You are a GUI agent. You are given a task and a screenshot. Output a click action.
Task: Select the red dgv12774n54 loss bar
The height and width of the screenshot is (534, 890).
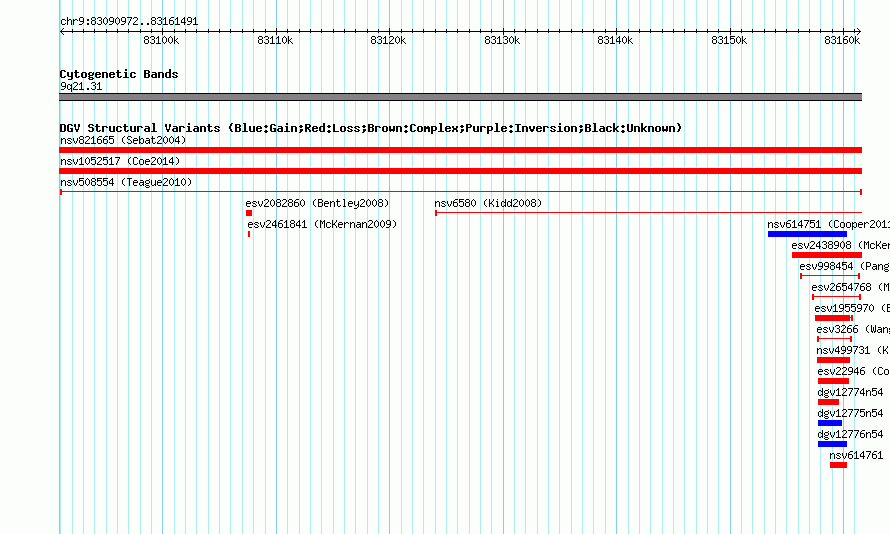[x=828, y=402]
